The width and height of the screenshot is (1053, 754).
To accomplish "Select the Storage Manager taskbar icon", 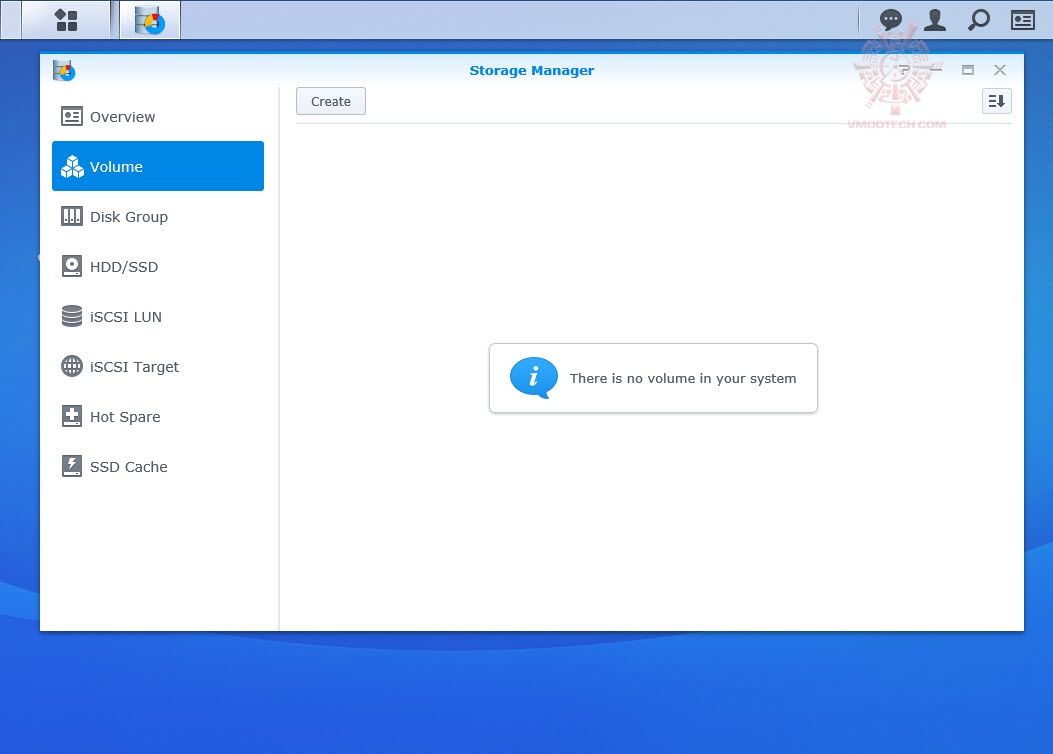I will (150, 20).
